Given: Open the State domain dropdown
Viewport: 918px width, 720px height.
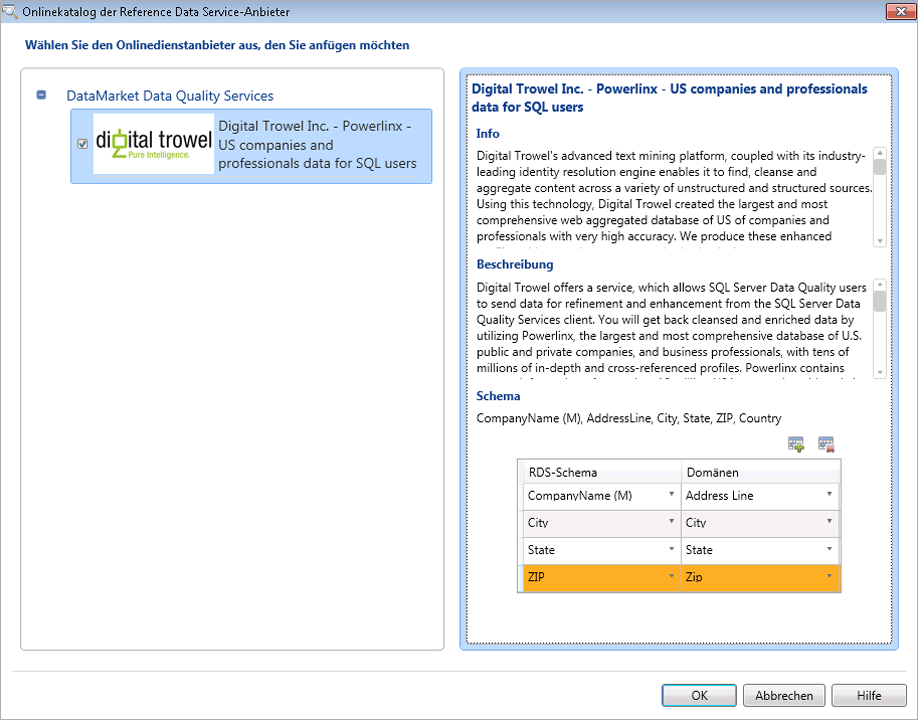Looking at the screenshot, I should coord(830,549).
